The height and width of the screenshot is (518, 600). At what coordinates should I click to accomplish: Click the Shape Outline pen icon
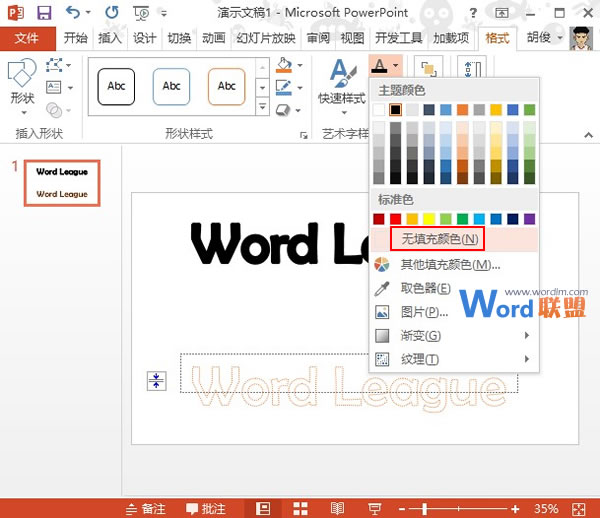[284, 88]
